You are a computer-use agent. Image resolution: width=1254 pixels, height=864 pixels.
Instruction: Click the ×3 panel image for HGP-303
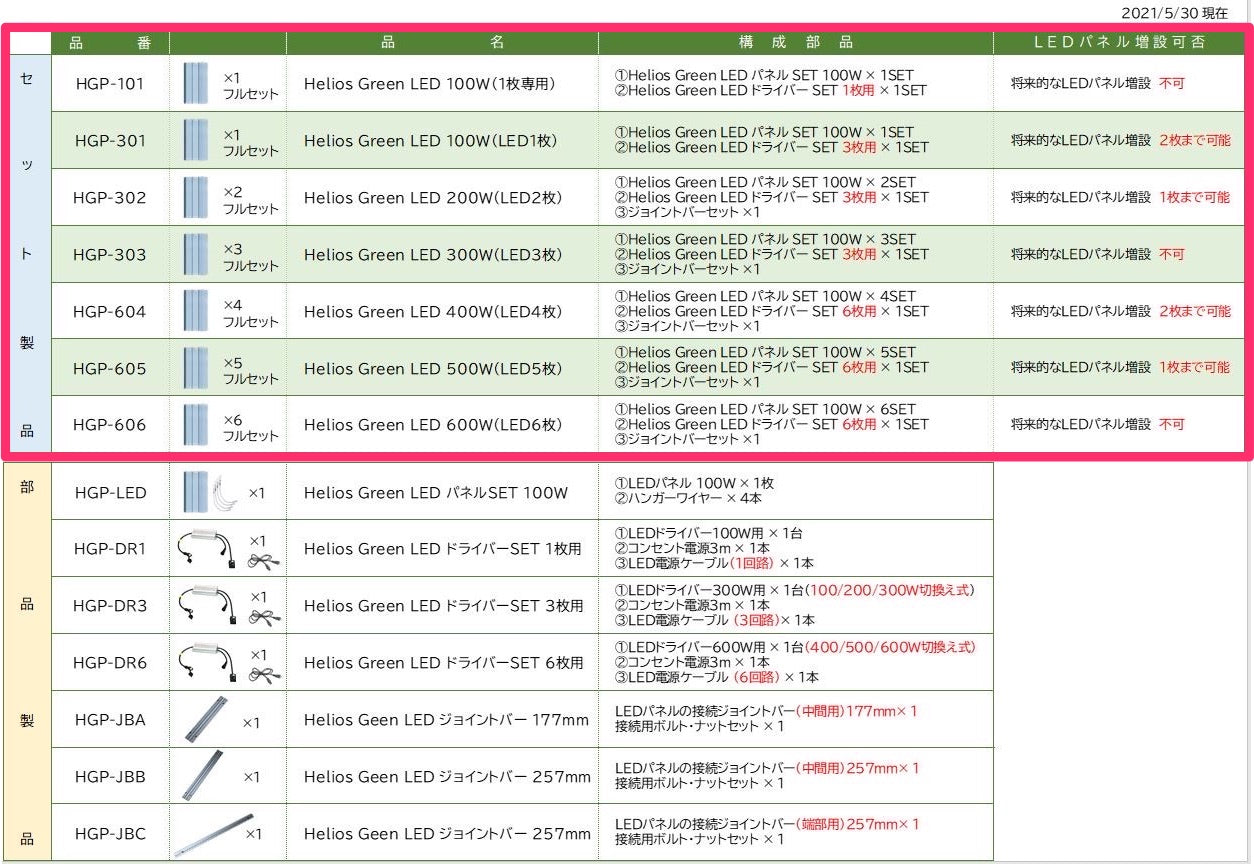point(196,254)
